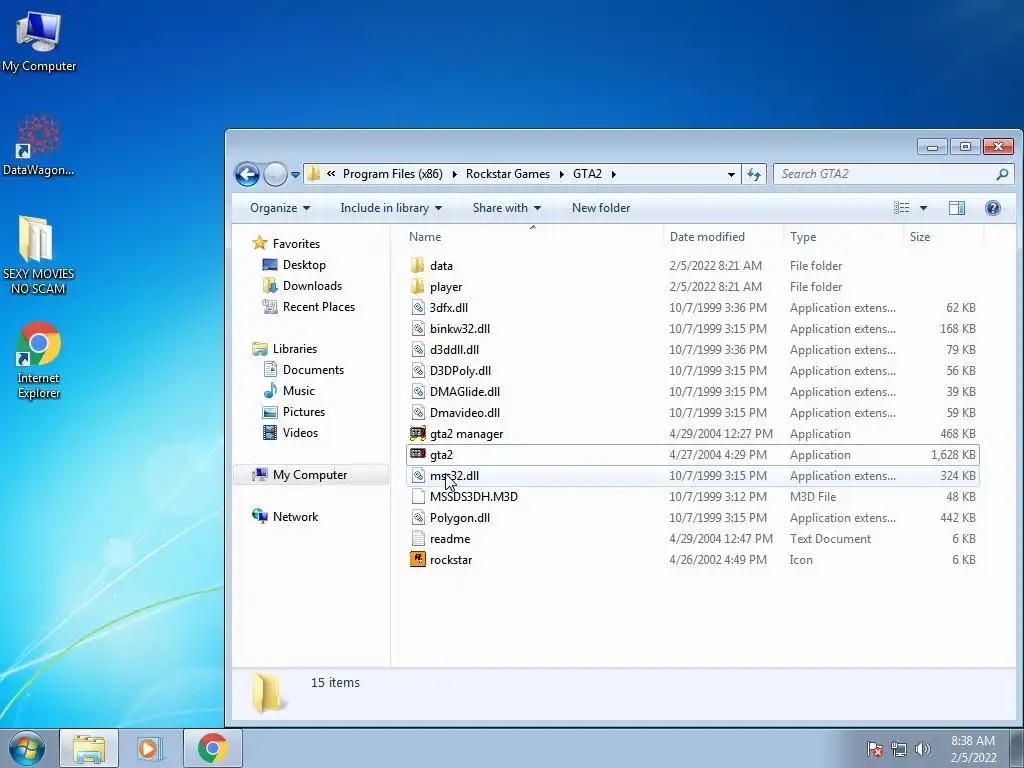Viewport: 1024px width, 768px height.
Task: Open the Organize menu
Action: pos(280,208)
